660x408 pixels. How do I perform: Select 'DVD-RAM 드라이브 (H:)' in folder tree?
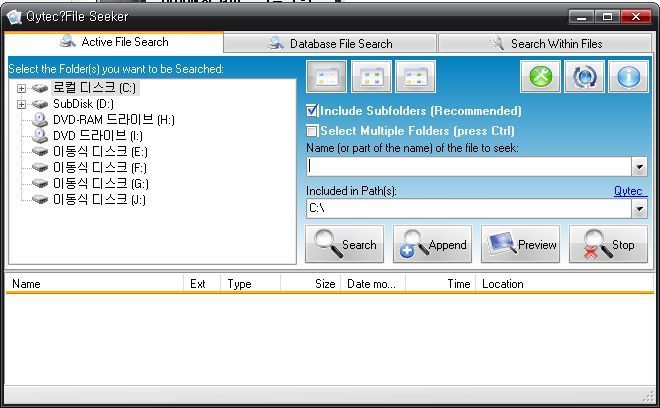(114, 120)
